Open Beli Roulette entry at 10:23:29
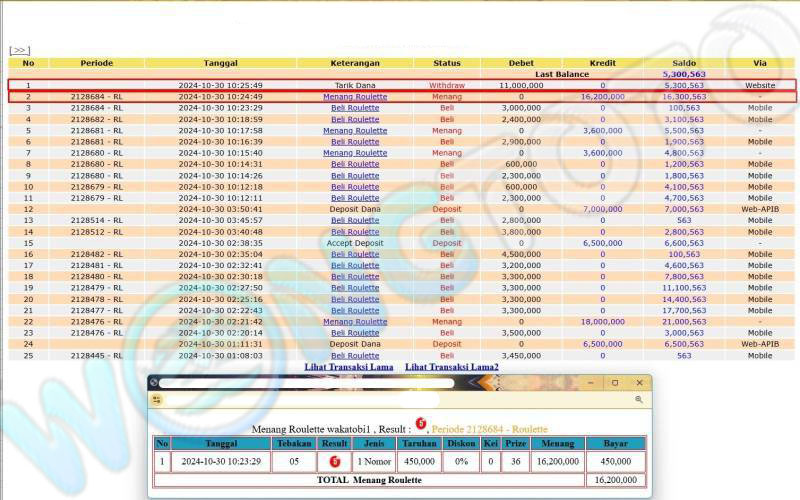The image size is (800, 500). point(355,108)
